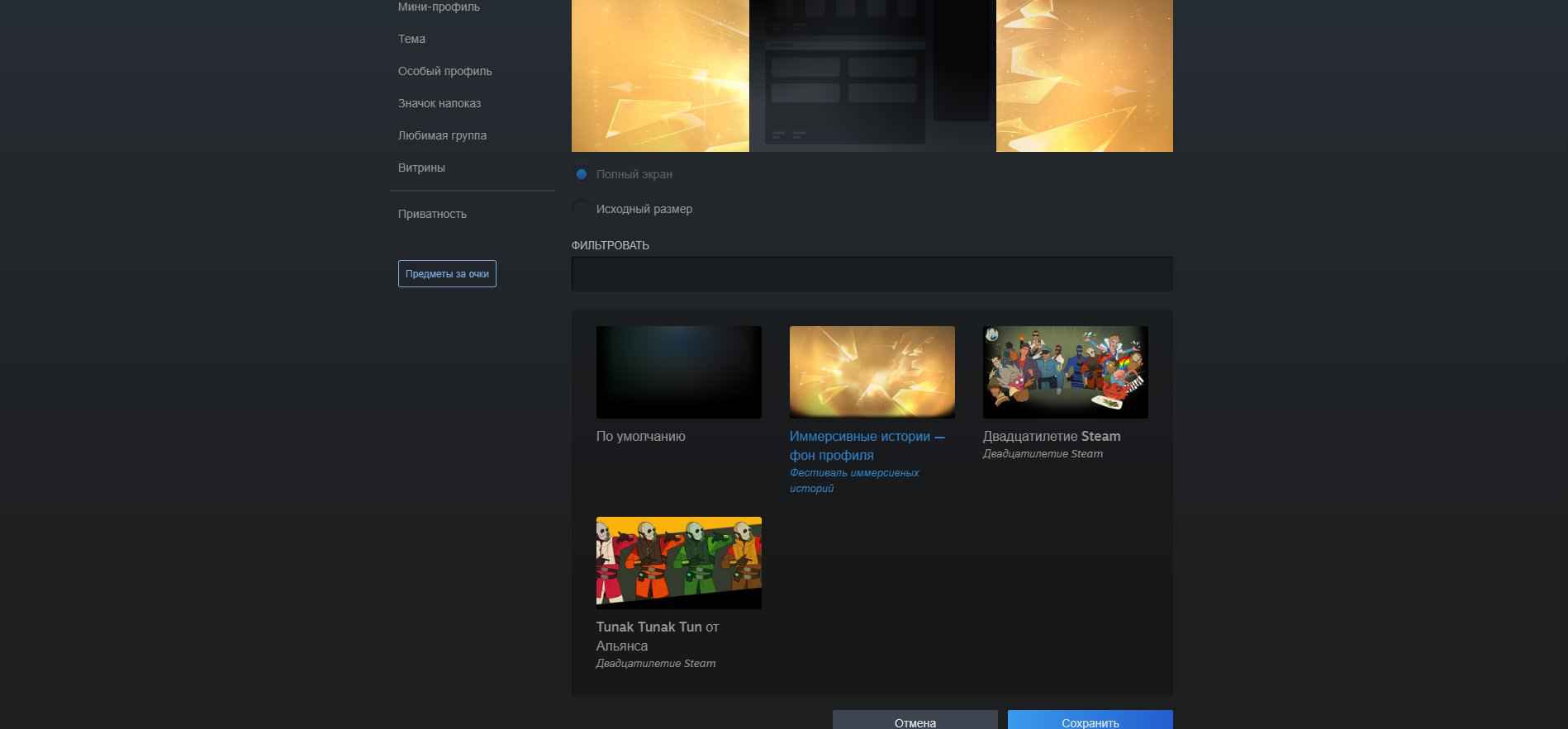Open Значок напоказ settings
Screen dimensions: 1568x729
[x=440, y=103]
